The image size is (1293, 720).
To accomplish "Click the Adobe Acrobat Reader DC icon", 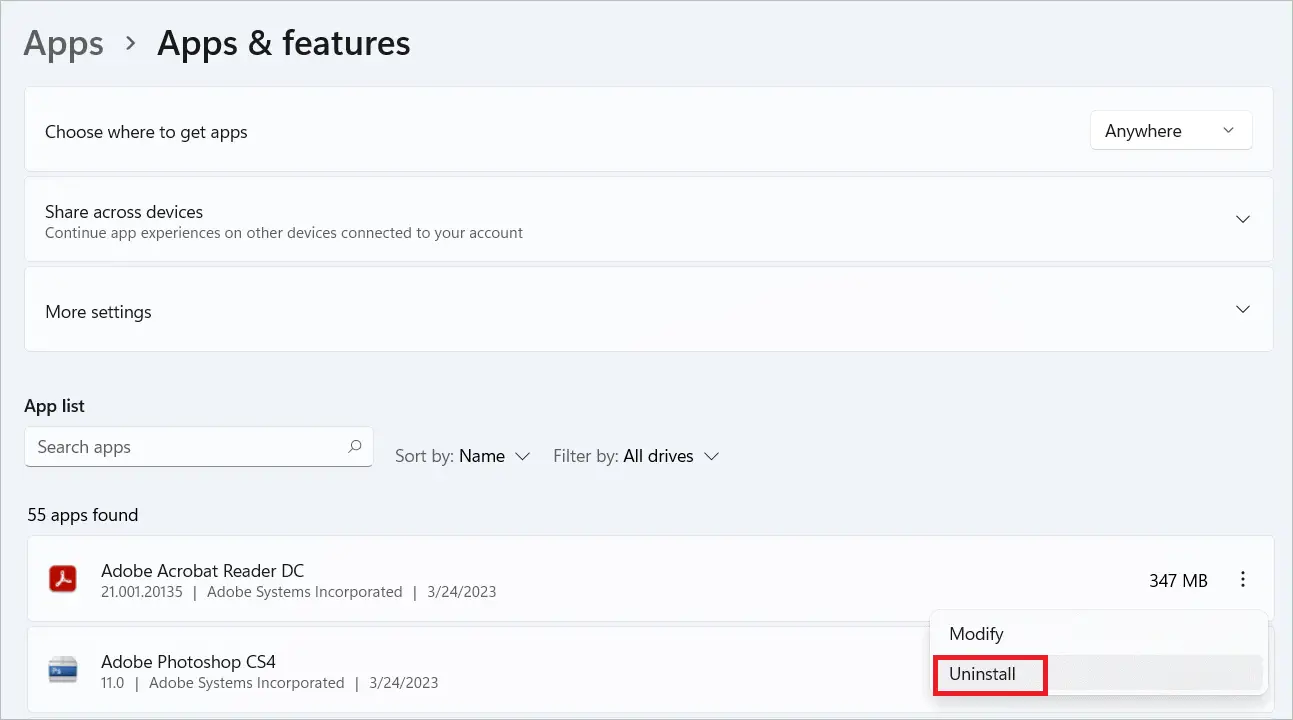I will click(63, 579).
